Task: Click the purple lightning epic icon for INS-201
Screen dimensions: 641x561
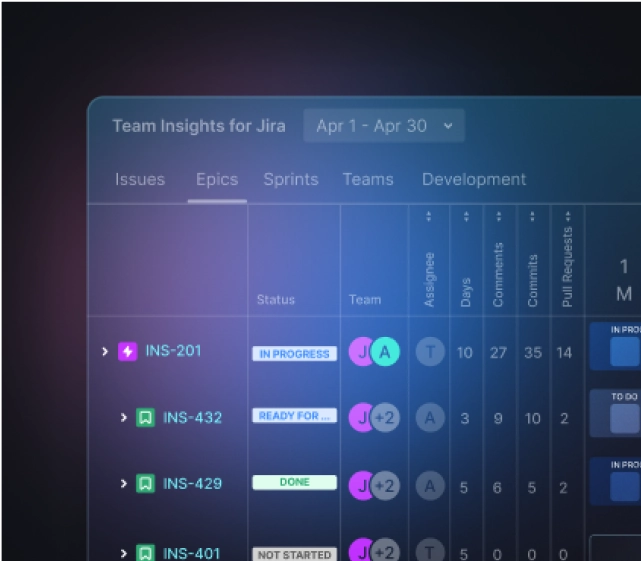Action: coord(128,351)
